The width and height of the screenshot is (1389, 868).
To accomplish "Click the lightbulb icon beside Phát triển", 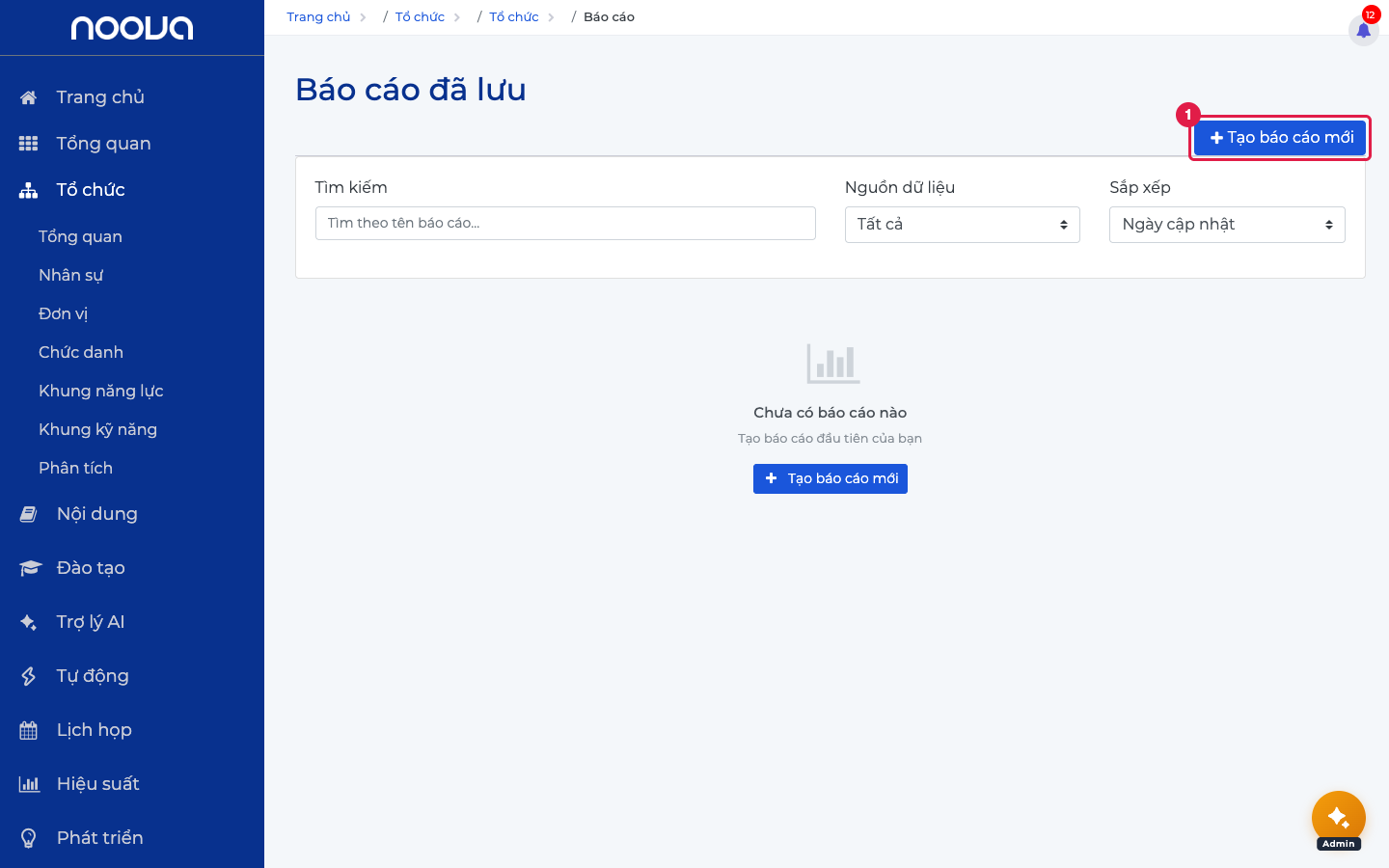I will 29,838.
